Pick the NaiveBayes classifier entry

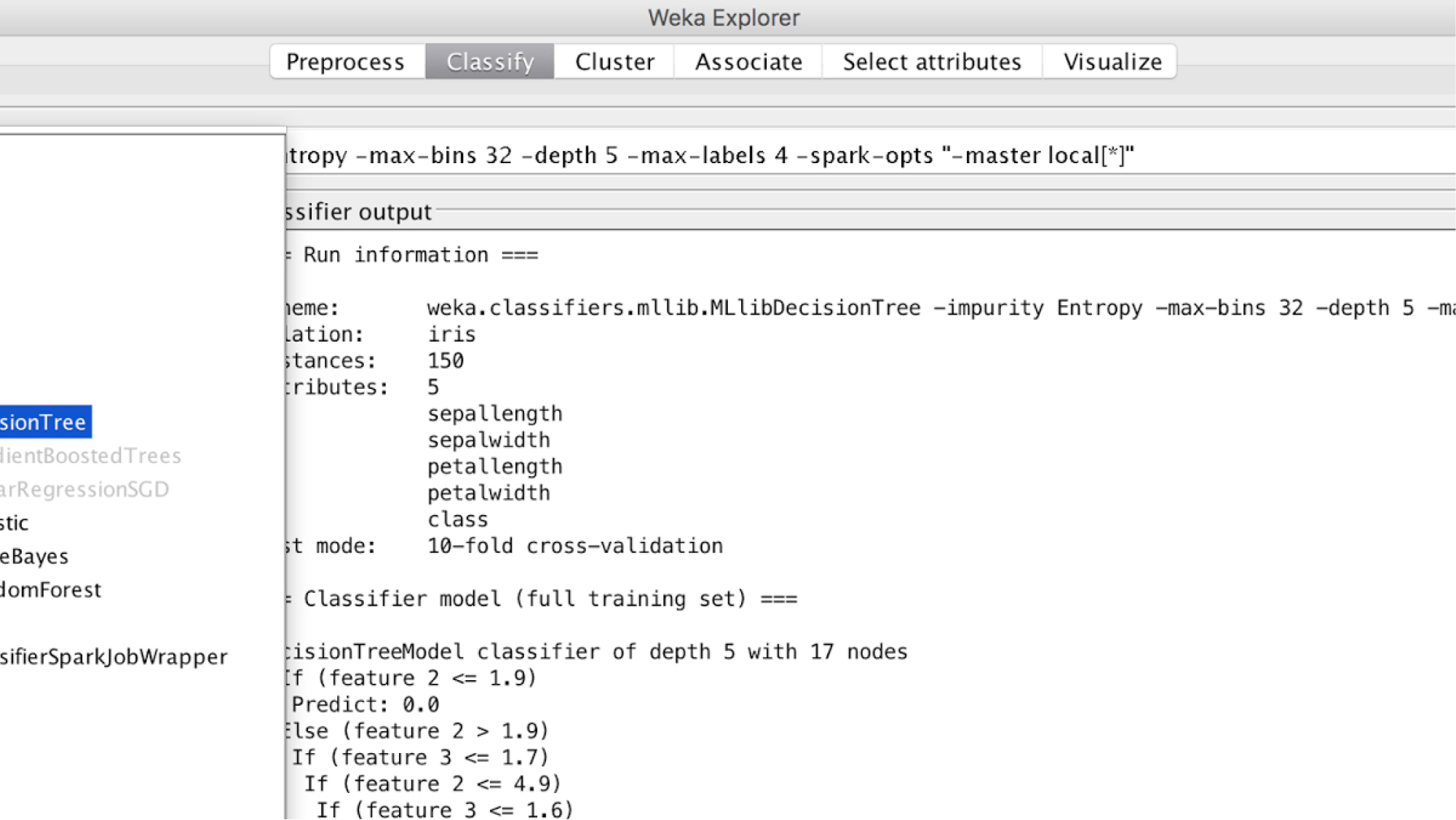click(34, 556)
